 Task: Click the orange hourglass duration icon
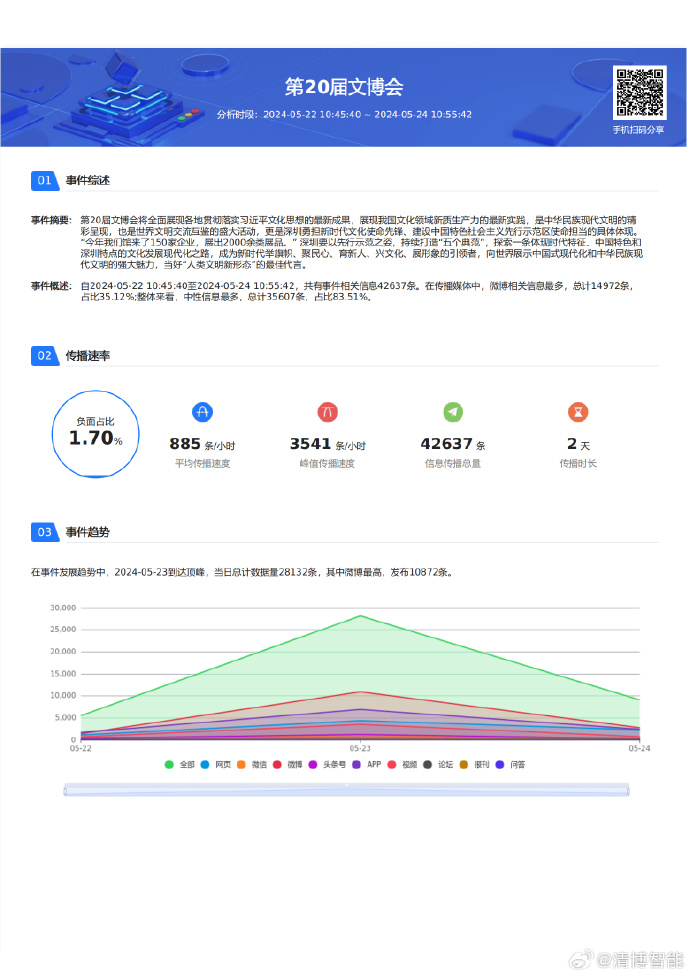coord(578,412)
